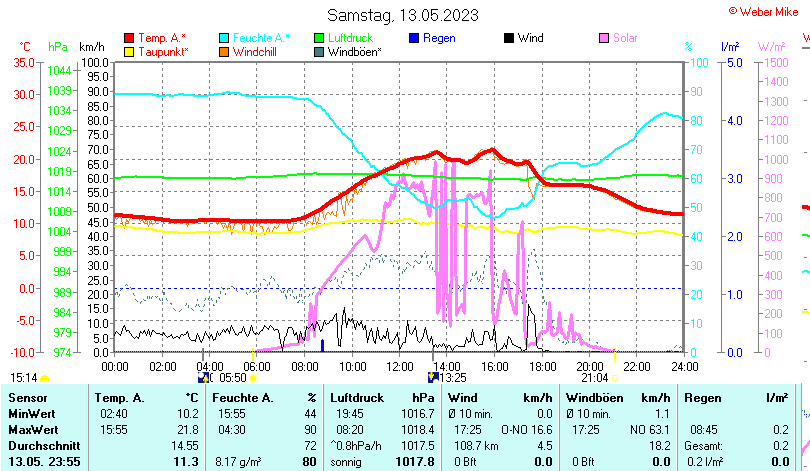Click the W/m² axis unit label
This screenshot has width=810, height=471.
(x=771, y=47)
